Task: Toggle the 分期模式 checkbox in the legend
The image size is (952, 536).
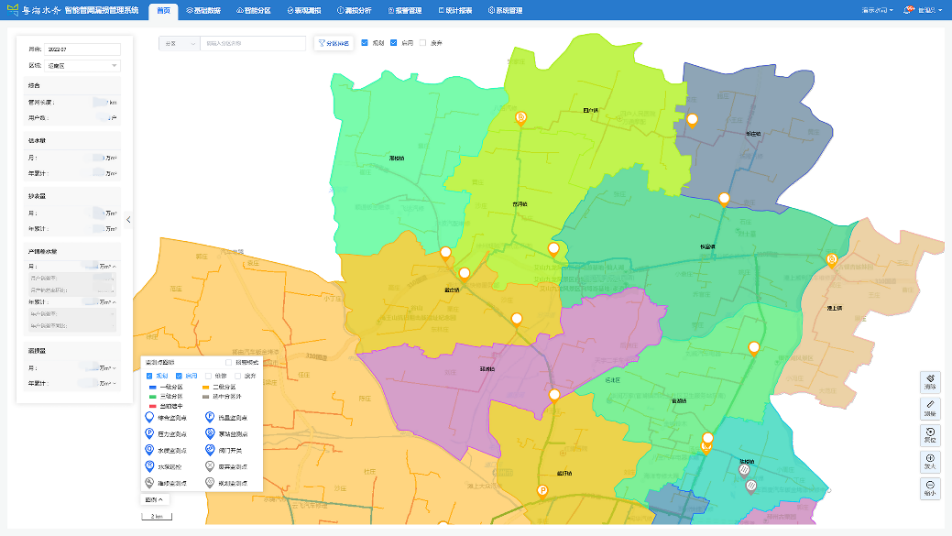Action: (x=229, y=362)
